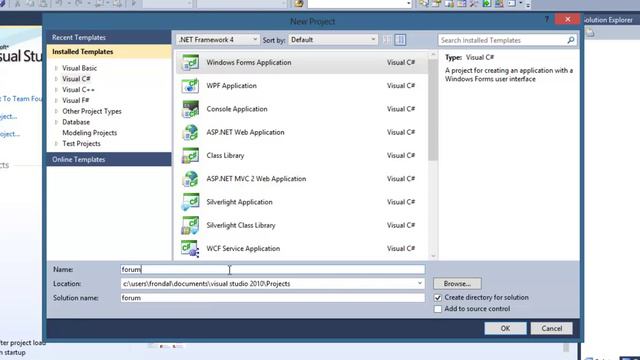The height and width of the screenshot is (360, 640).
Task: Click the WCF Service Application template name
Action: point(243,249)
